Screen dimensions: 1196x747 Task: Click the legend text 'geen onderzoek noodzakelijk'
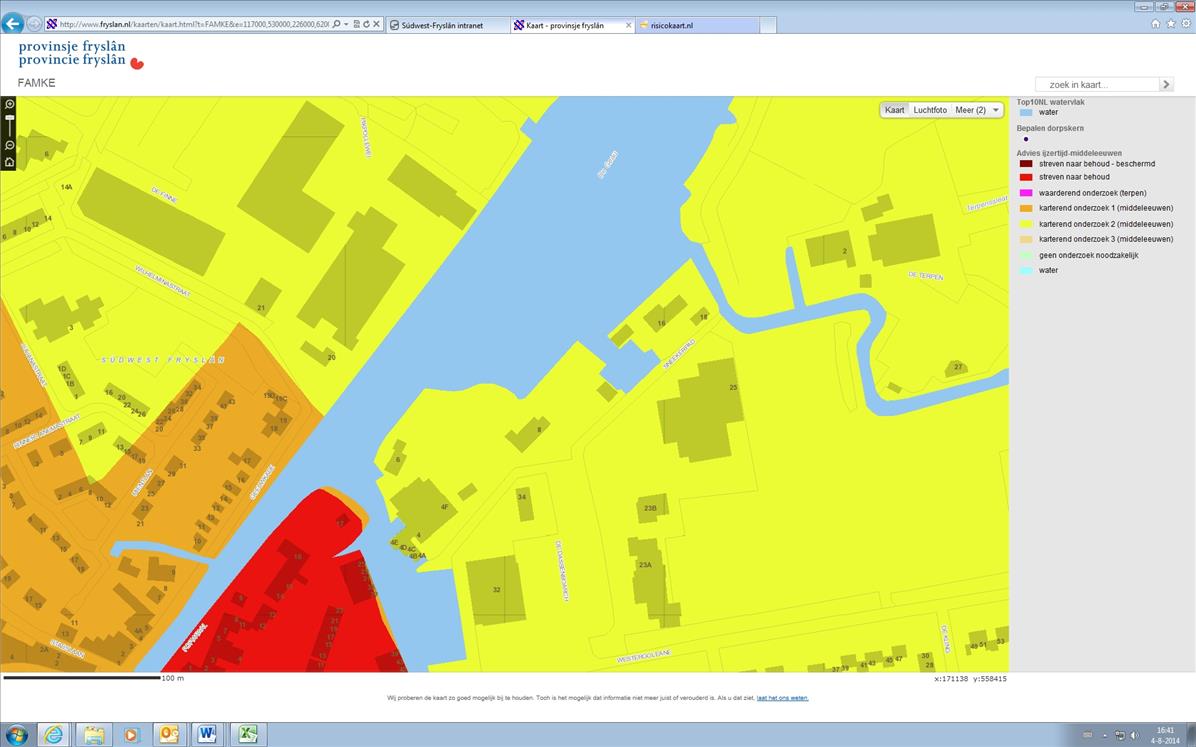pos(1088,256)
